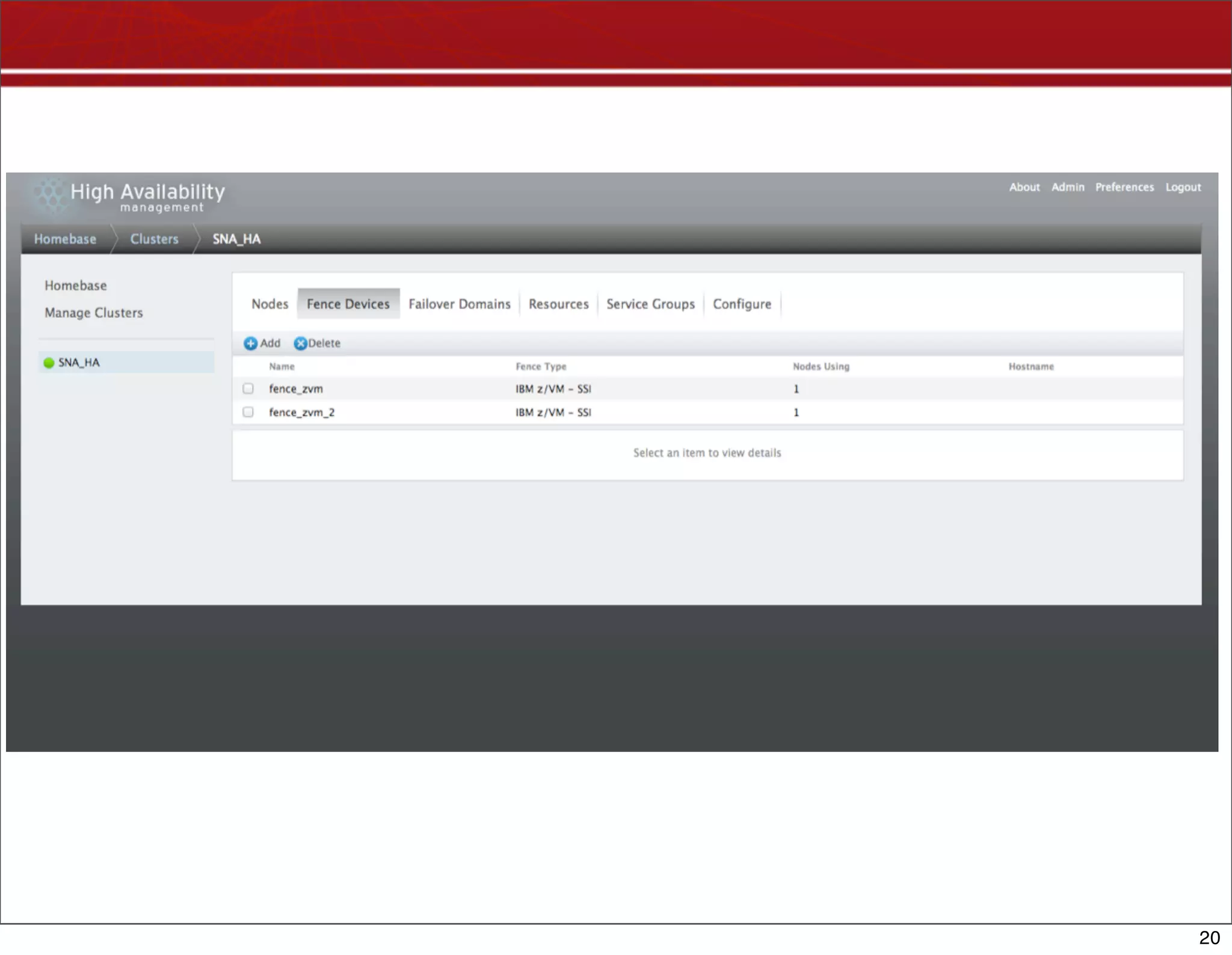Click Logout in the top bar
This screenshot has width=1232, height=955.
[x=1183, y=188]
